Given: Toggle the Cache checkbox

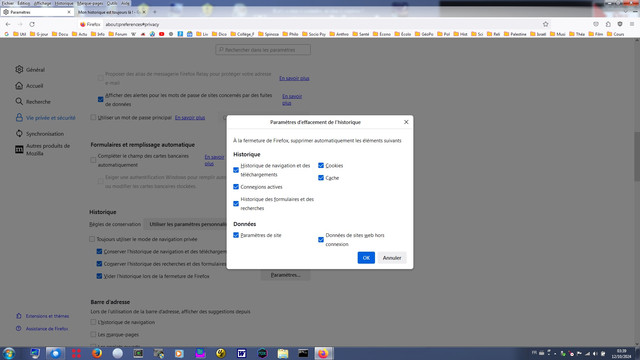Looking at the screenshot, I should [321, 178].
